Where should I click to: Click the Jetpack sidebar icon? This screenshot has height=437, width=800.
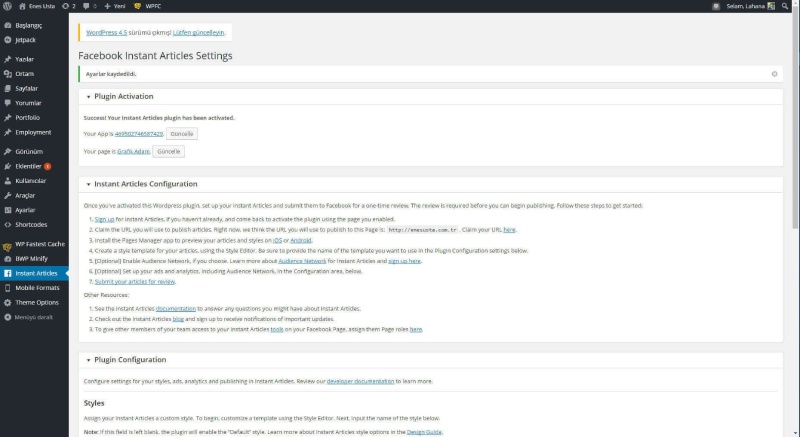pos(8,40)
